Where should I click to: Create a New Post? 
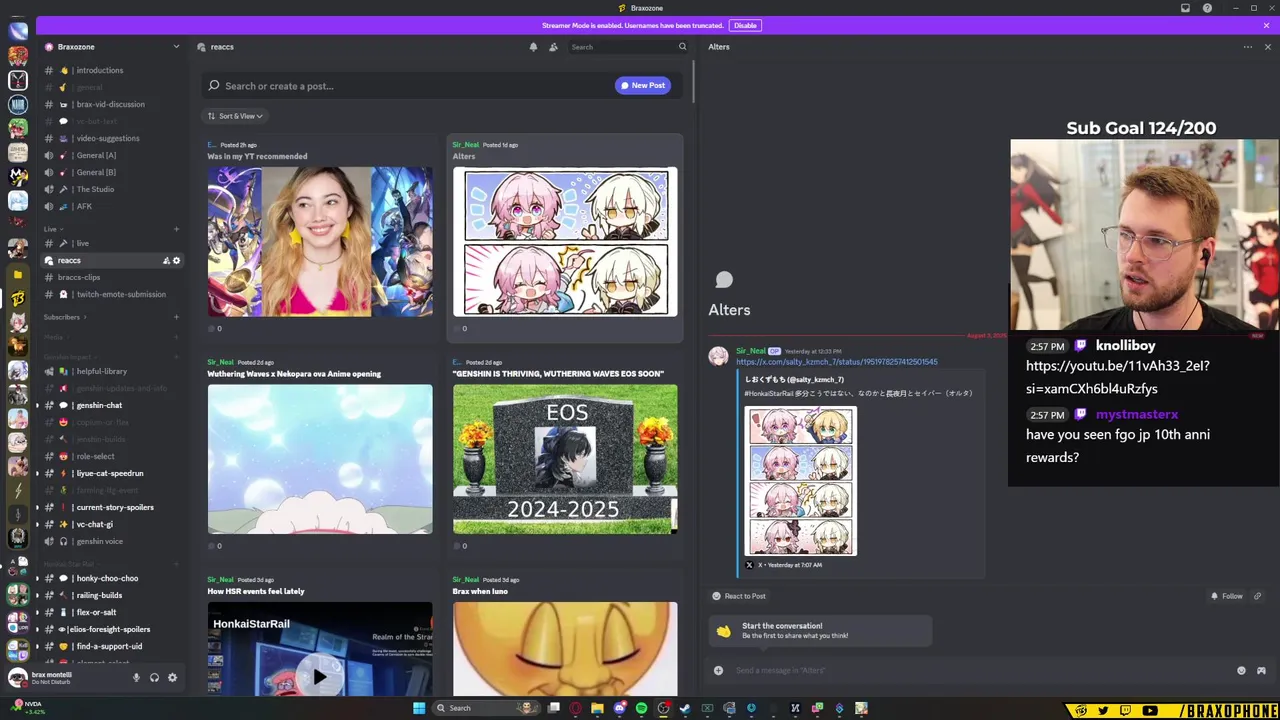(x=642, y=85)
